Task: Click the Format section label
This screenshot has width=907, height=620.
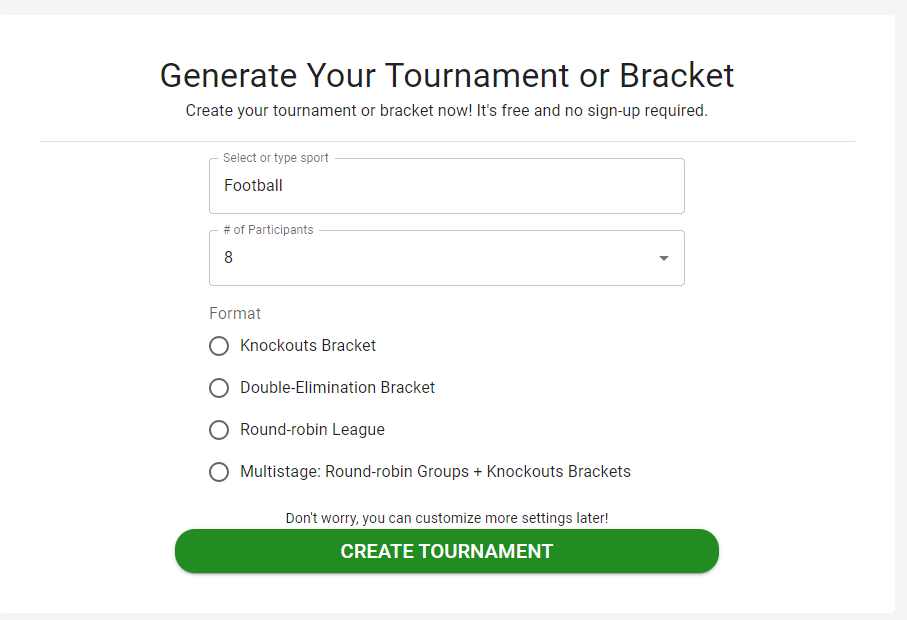Action: (x=235, y=314)
